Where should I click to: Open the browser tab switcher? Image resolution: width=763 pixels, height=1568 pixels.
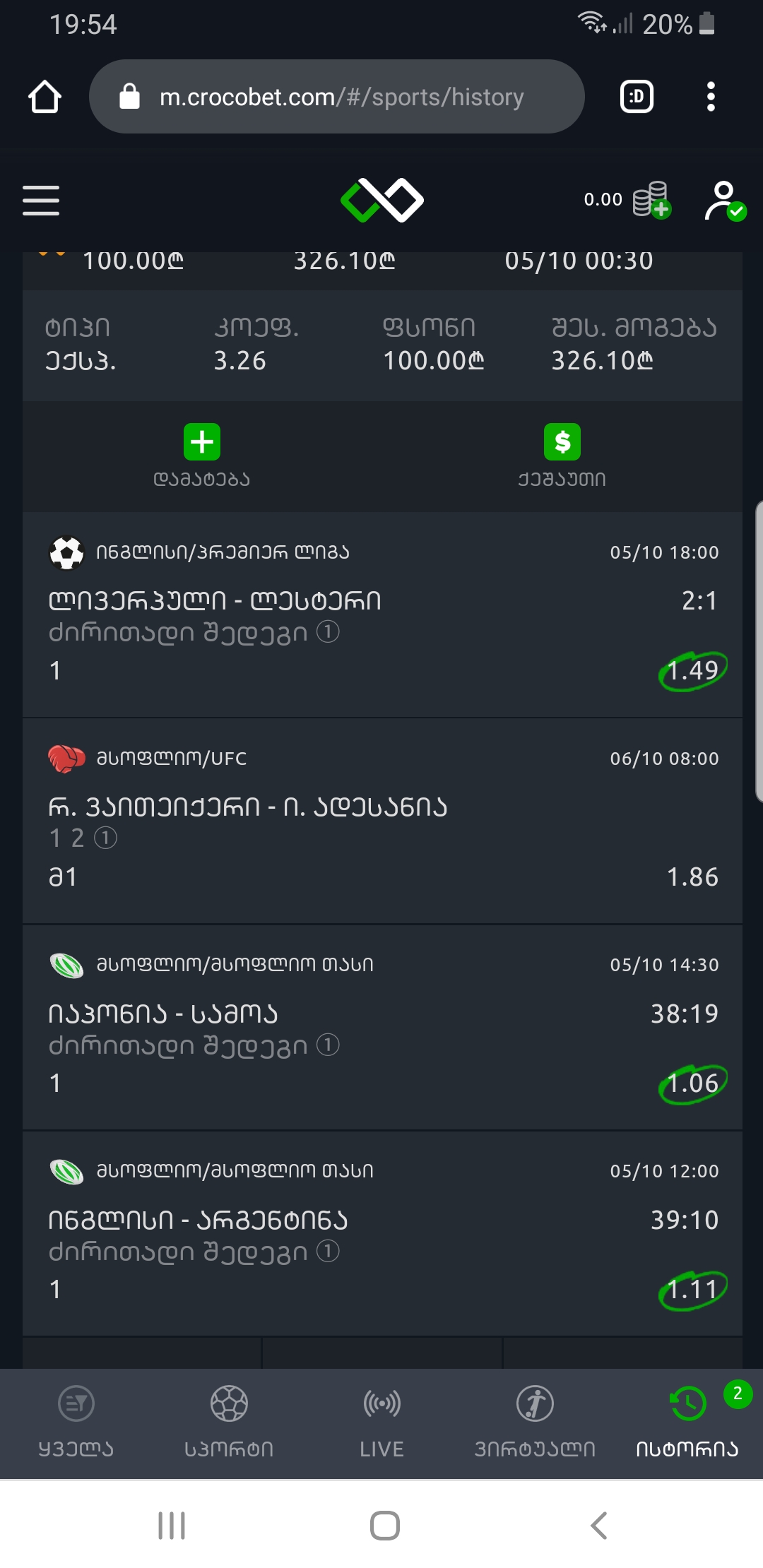[x=637, y=97]
